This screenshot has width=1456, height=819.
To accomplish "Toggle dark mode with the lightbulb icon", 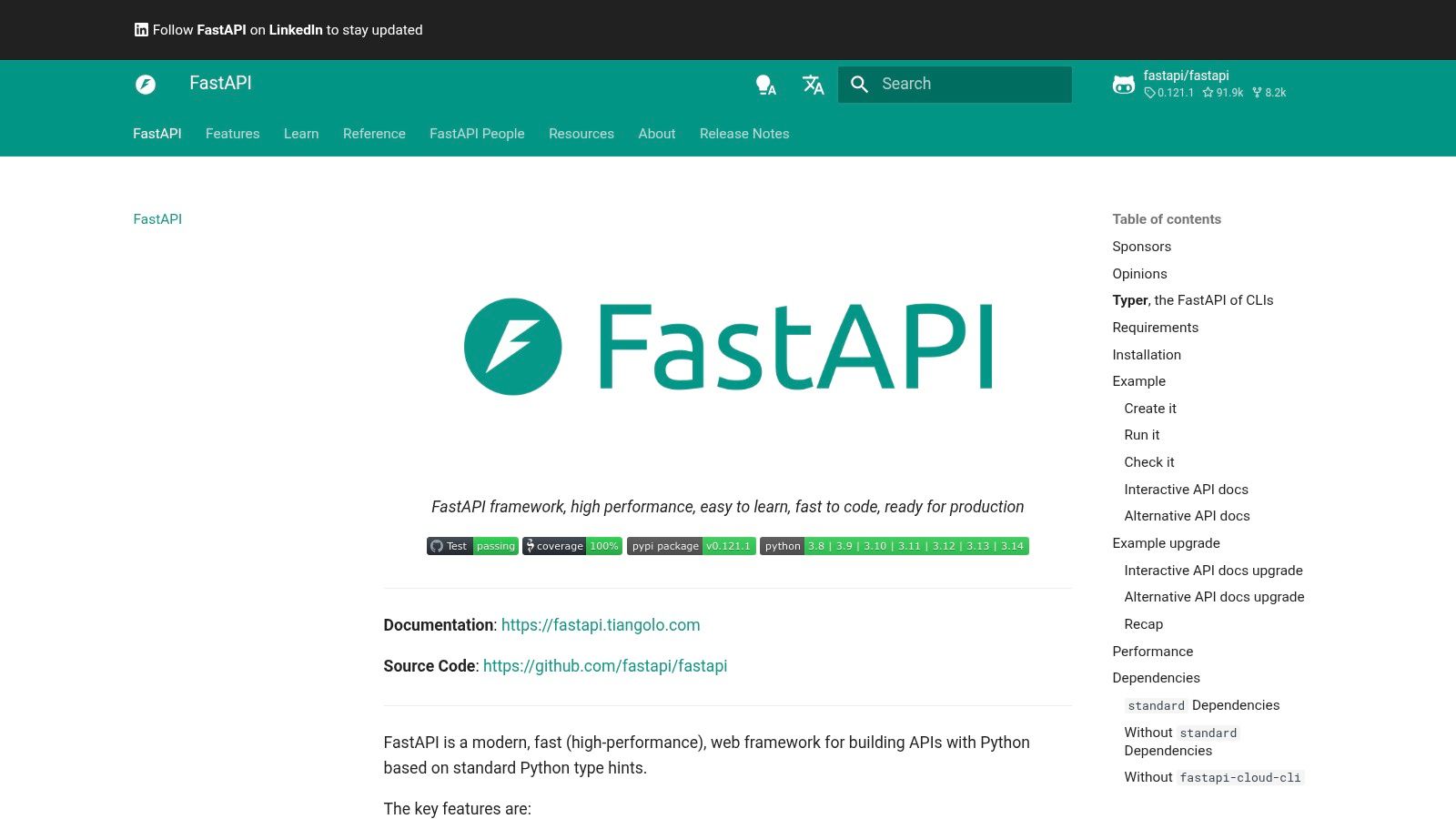I will 765,85.
